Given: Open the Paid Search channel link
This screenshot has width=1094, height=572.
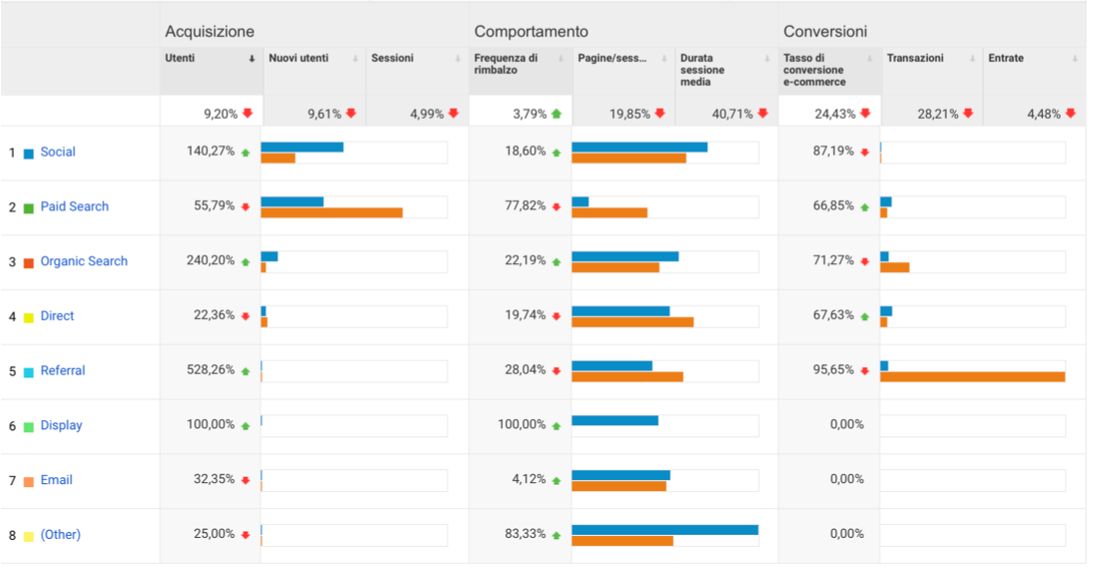Looking at the screenshot, I should 74,207.
